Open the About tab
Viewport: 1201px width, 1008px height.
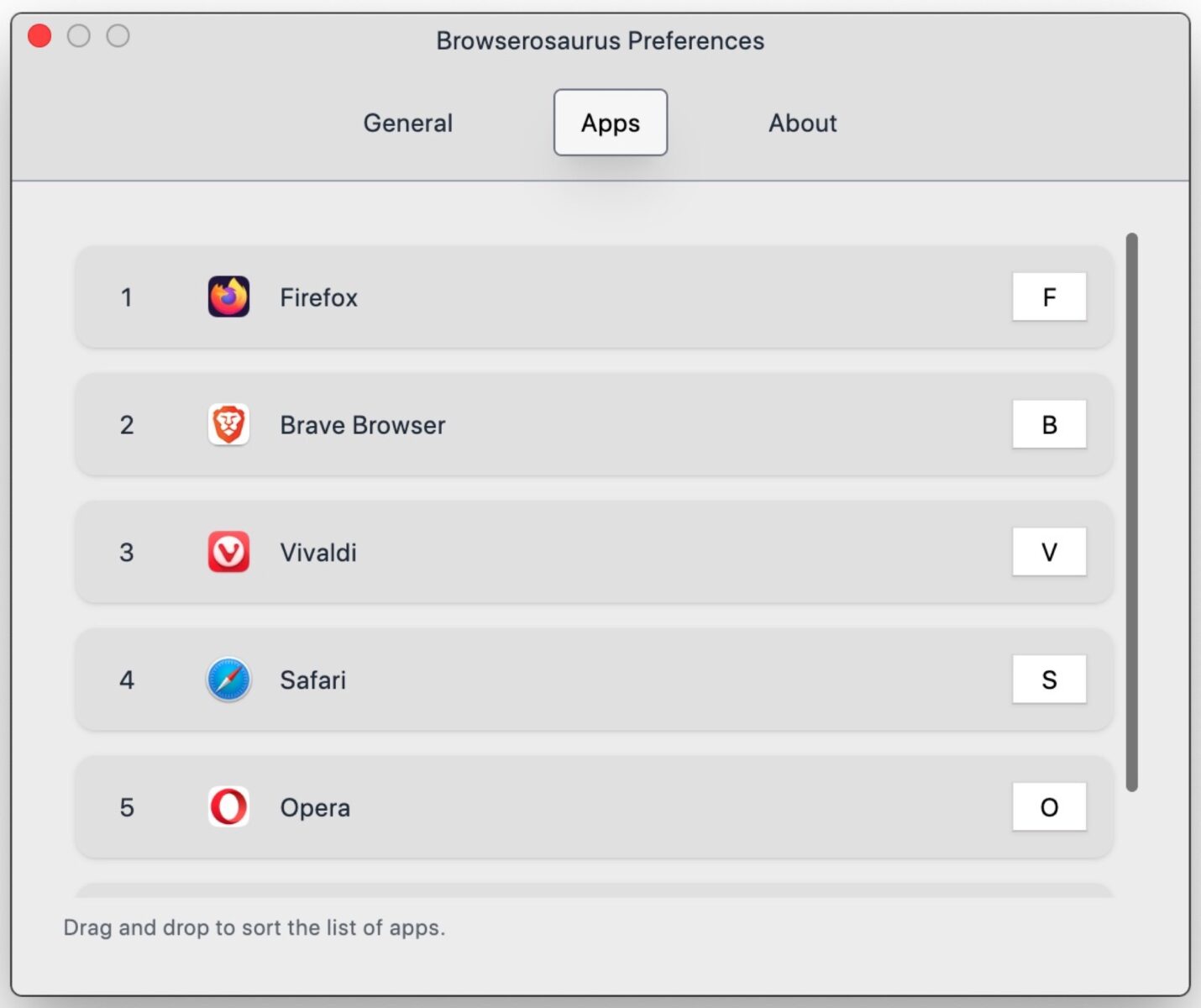pyautogui.click(x=802, y=123)
